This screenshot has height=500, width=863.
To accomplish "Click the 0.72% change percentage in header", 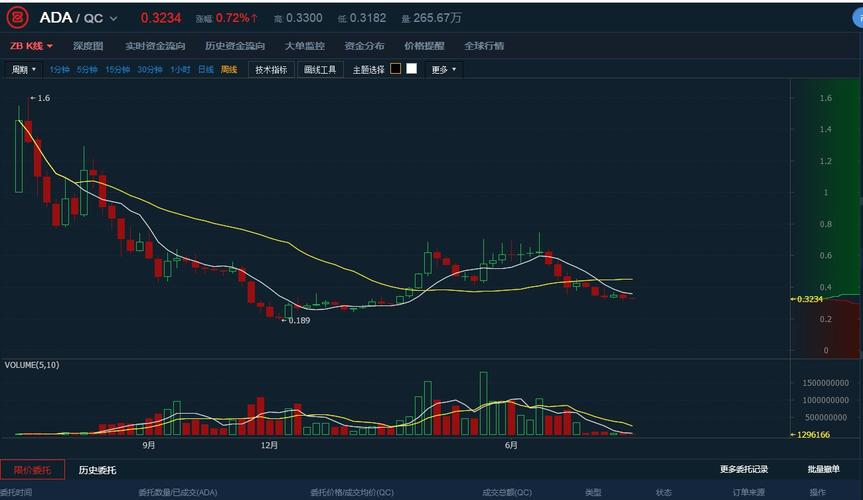I will coord(237,18).
